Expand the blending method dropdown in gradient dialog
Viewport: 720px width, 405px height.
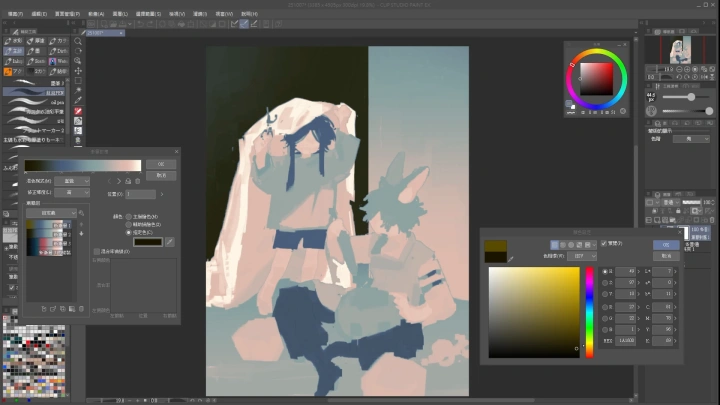pos(70,181)
